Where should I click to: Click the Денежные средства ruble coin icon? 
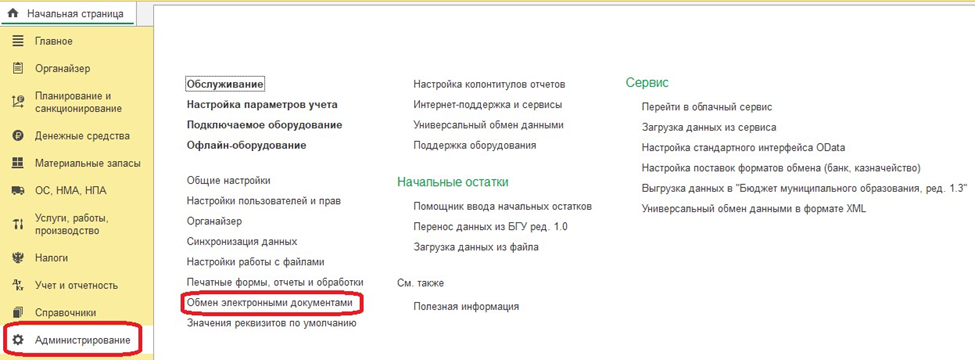[17, 136]
